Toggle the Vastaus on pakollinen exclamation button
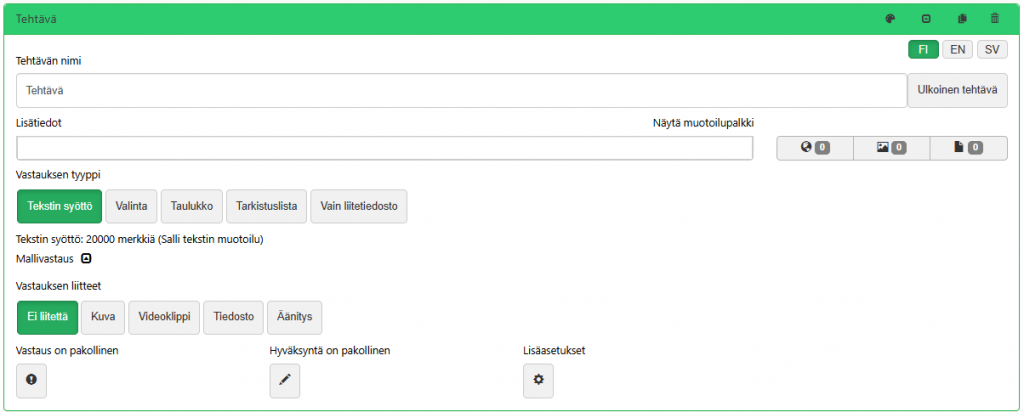 coord(31,380)
